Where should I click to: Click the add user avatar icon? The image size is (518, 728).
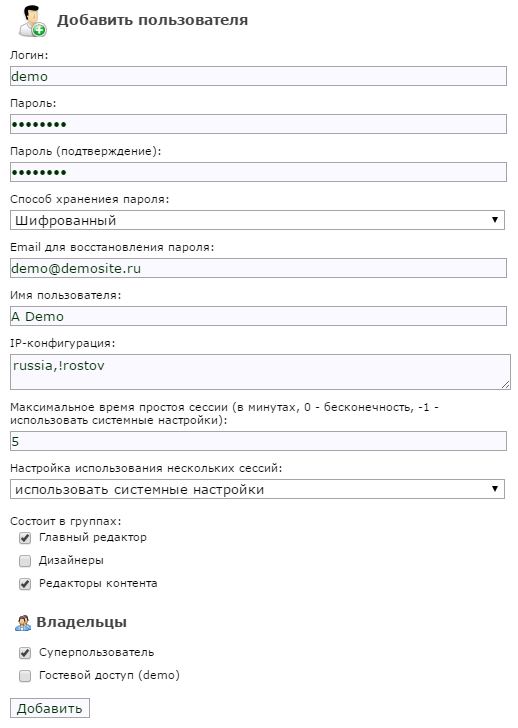pos(32,21)
